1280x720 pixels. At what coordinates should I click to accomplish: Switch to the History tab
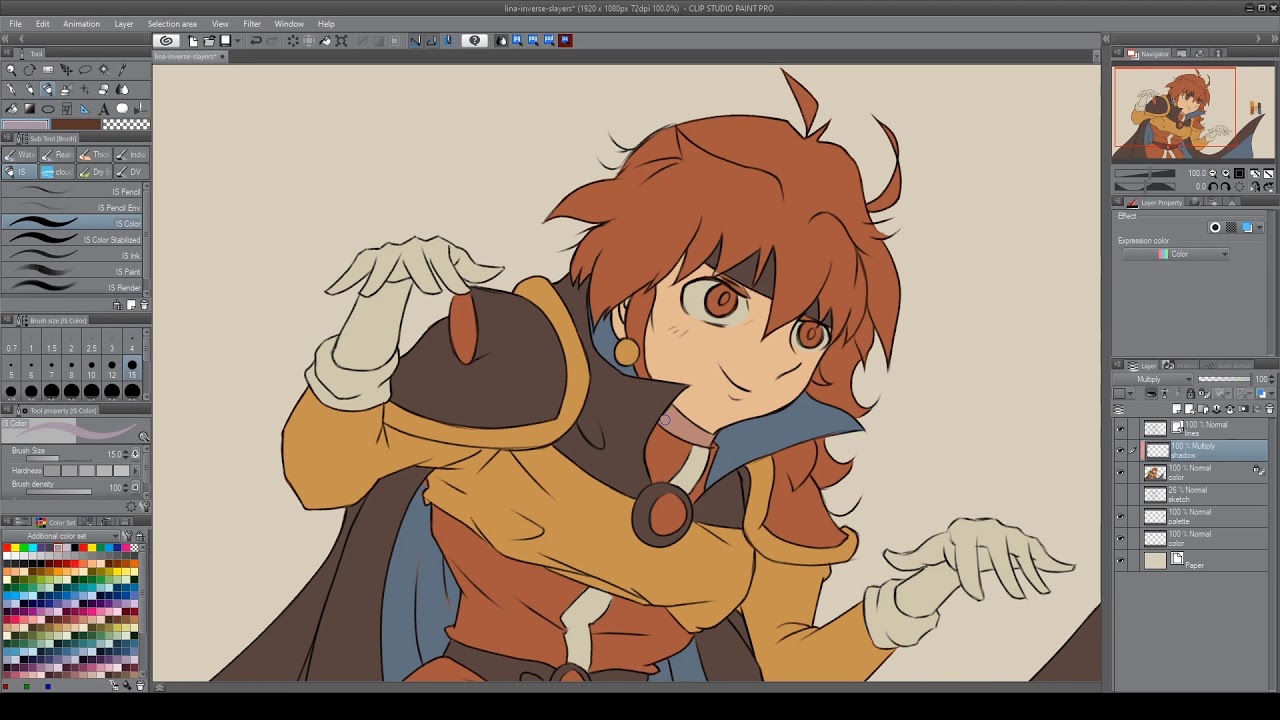(x=1180, y=365)
